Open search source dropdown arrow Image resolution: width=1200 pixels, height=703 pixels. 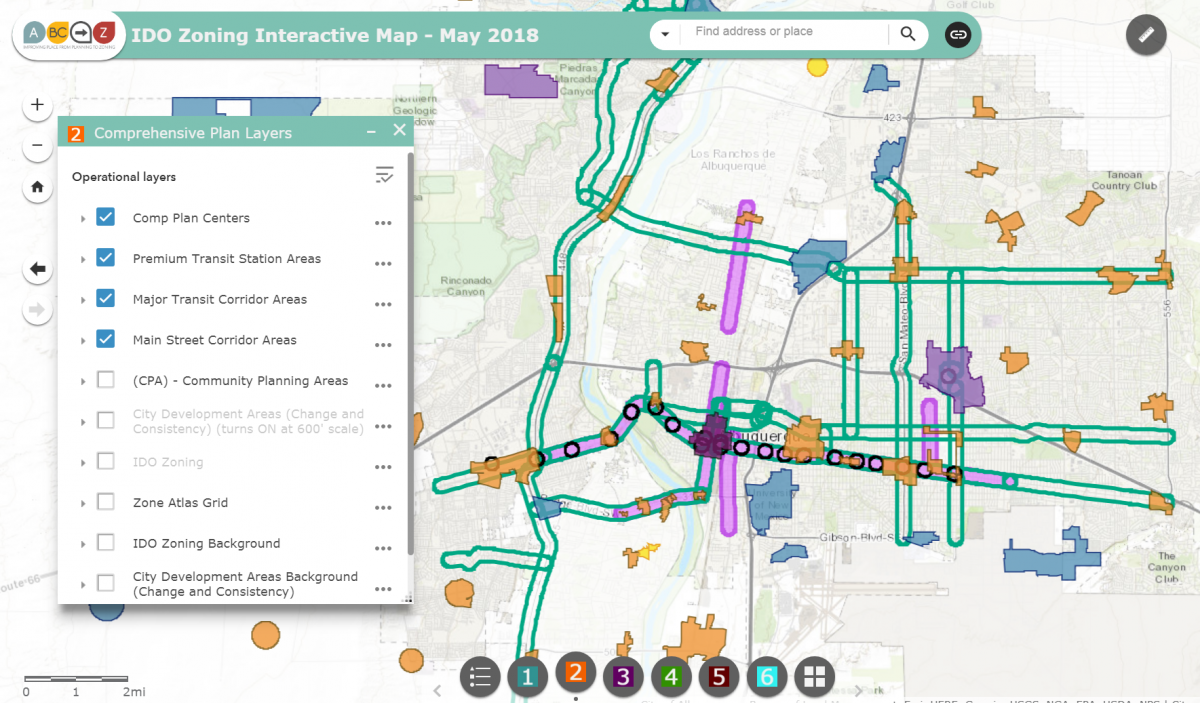click(665, 34)
